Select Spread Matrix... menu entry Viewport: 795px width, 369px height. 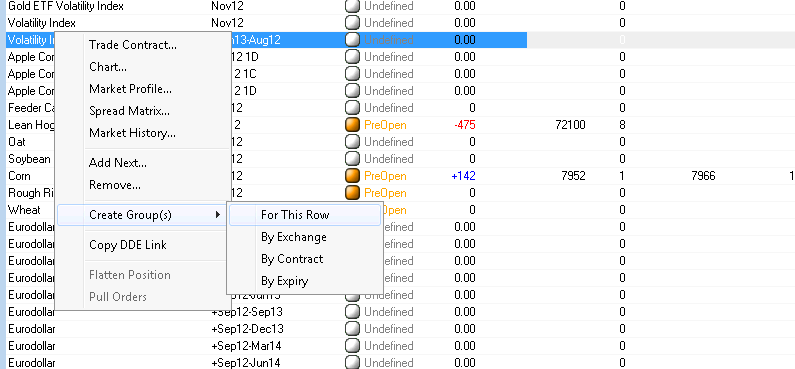pyautogui.click(x=129, y=111)
